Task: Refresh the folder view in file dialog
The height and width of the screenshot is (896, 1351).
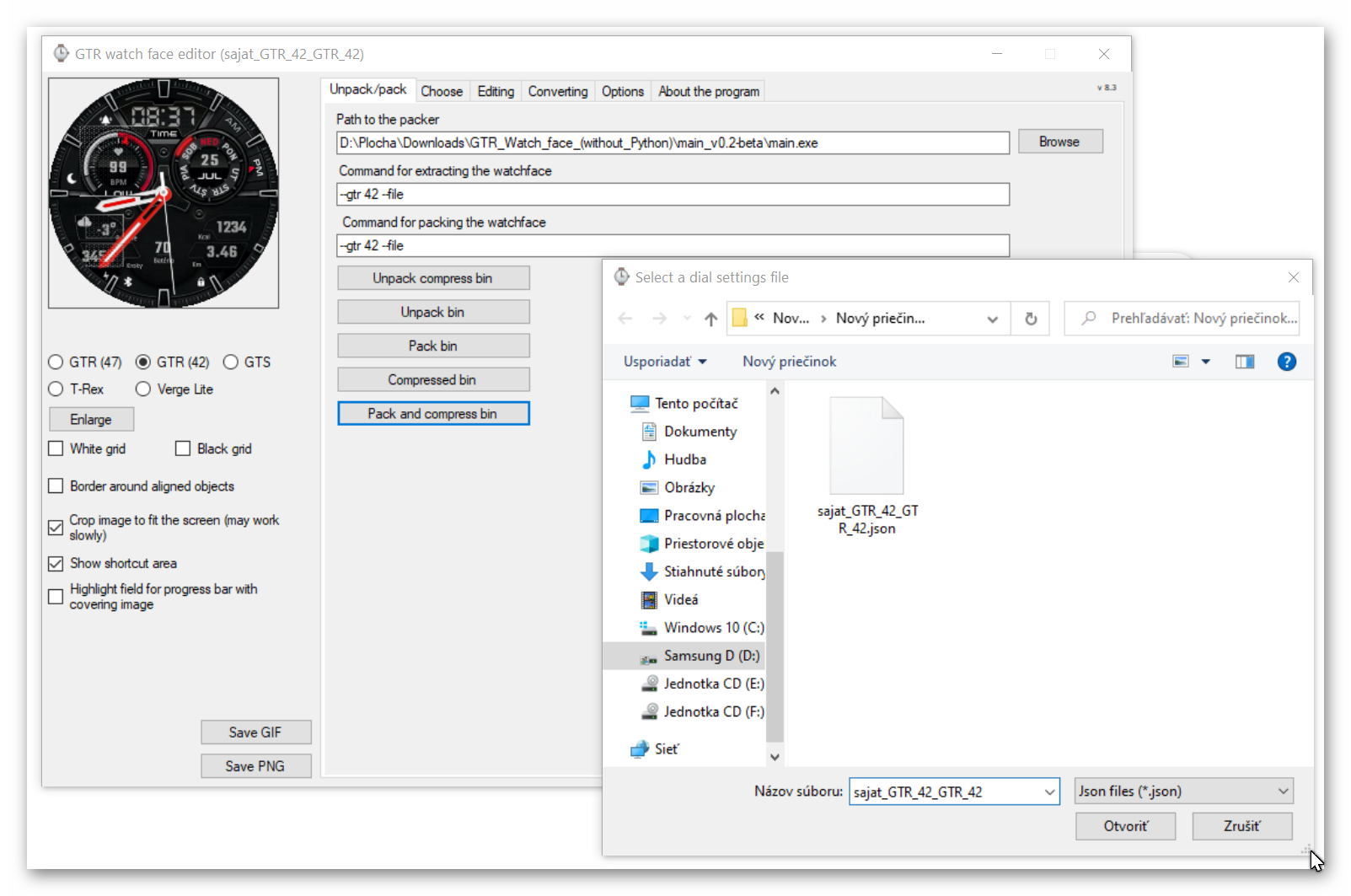Action: [1030, 319]
